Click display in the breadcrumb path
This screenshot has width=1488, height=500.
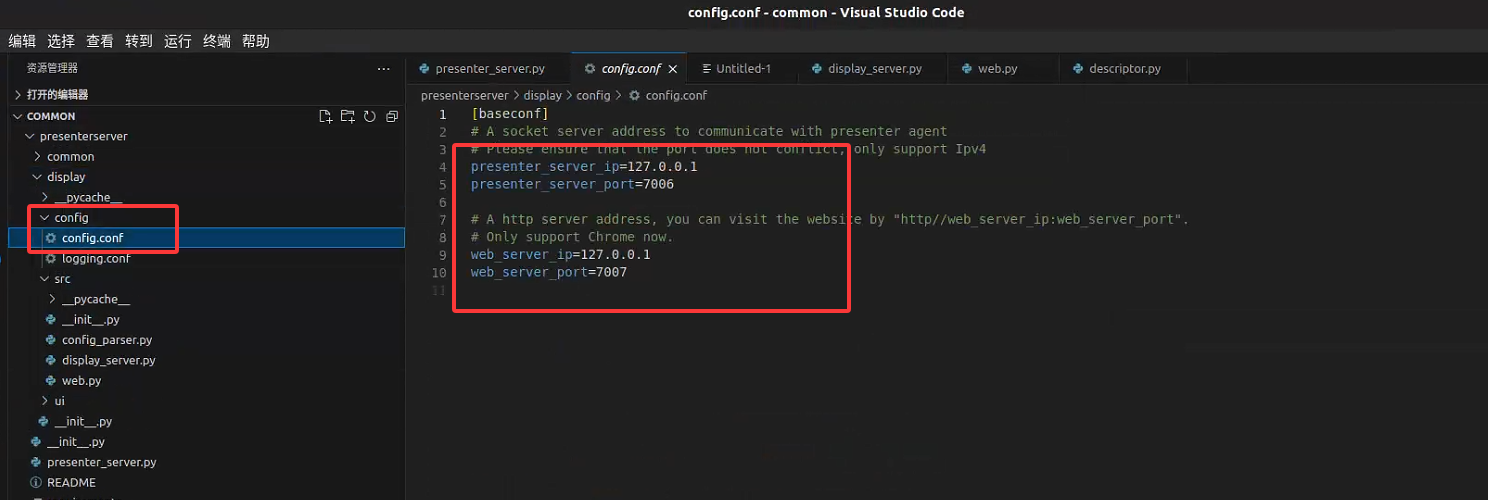click(543, 96)
